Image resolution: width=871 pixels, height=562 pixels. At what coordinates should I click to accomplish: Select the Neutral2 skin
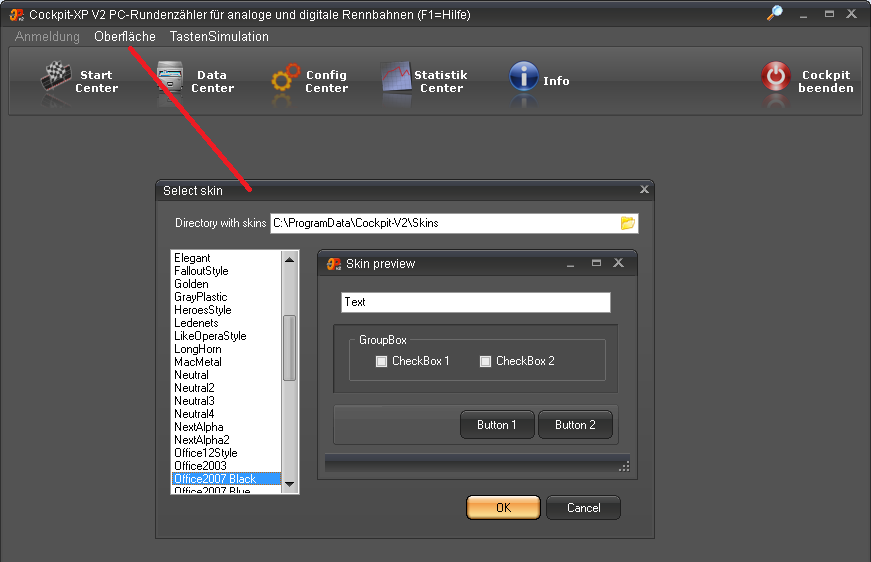(x=226, y=388)
